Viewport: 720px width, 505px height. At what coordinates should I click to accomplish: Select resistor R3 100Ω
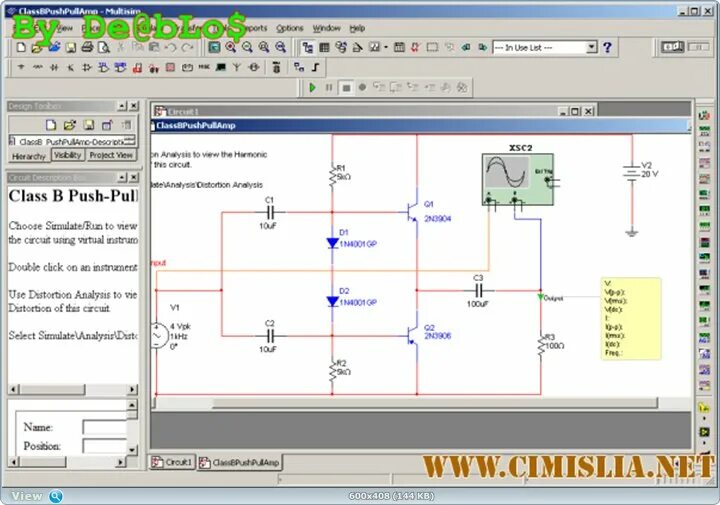[541, 345]
